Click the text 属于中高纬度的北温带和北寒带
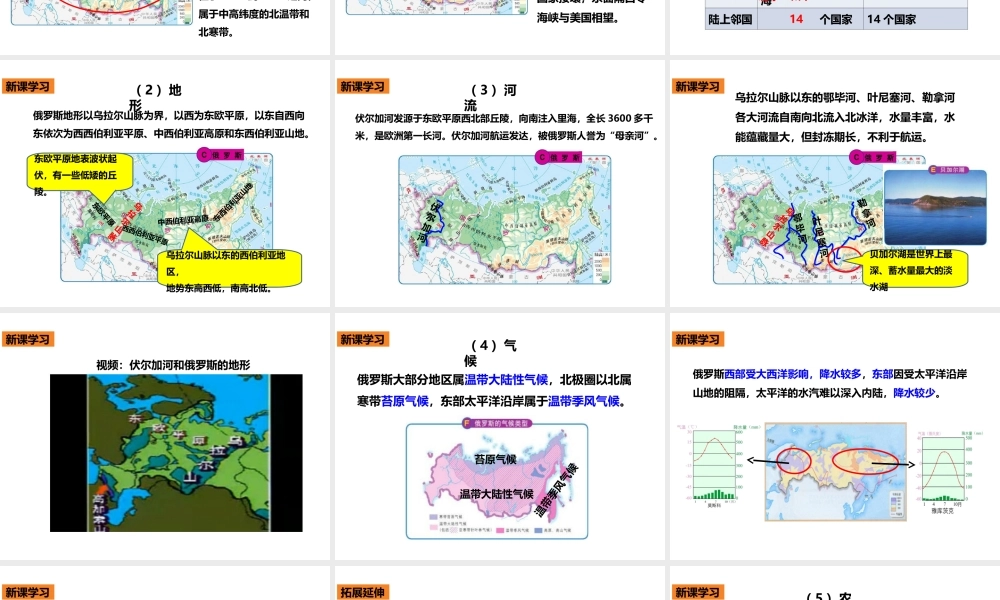The width and height of the screenshot is (1000, 600). coord(253,23)
